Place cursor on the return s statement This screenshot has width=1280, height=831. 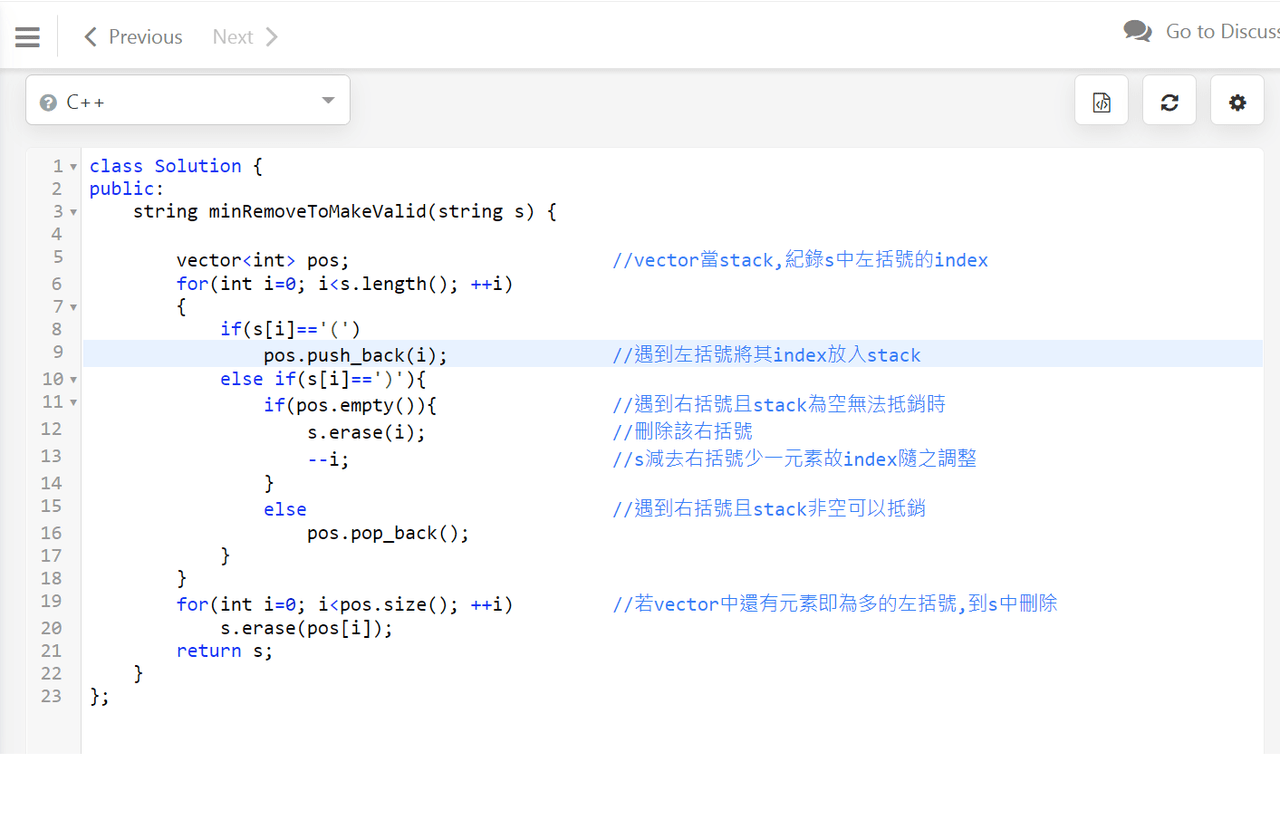[222, 650]
